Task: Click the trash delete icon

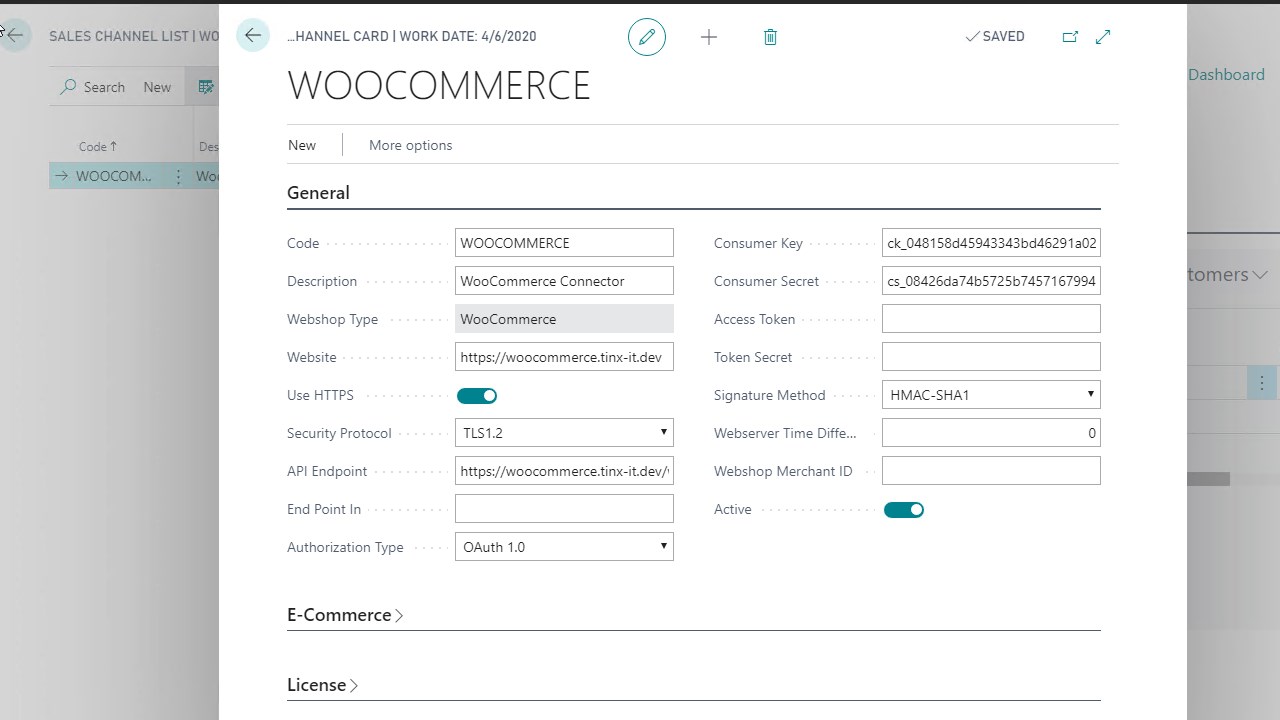Action: click(x=770, y=37)
